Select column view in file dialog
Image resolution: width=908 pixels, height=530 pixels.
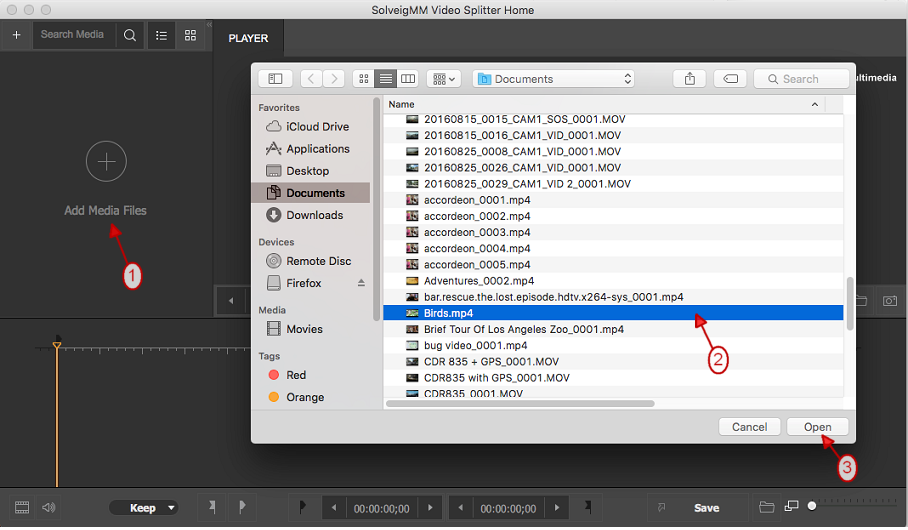tap(408, 79)
